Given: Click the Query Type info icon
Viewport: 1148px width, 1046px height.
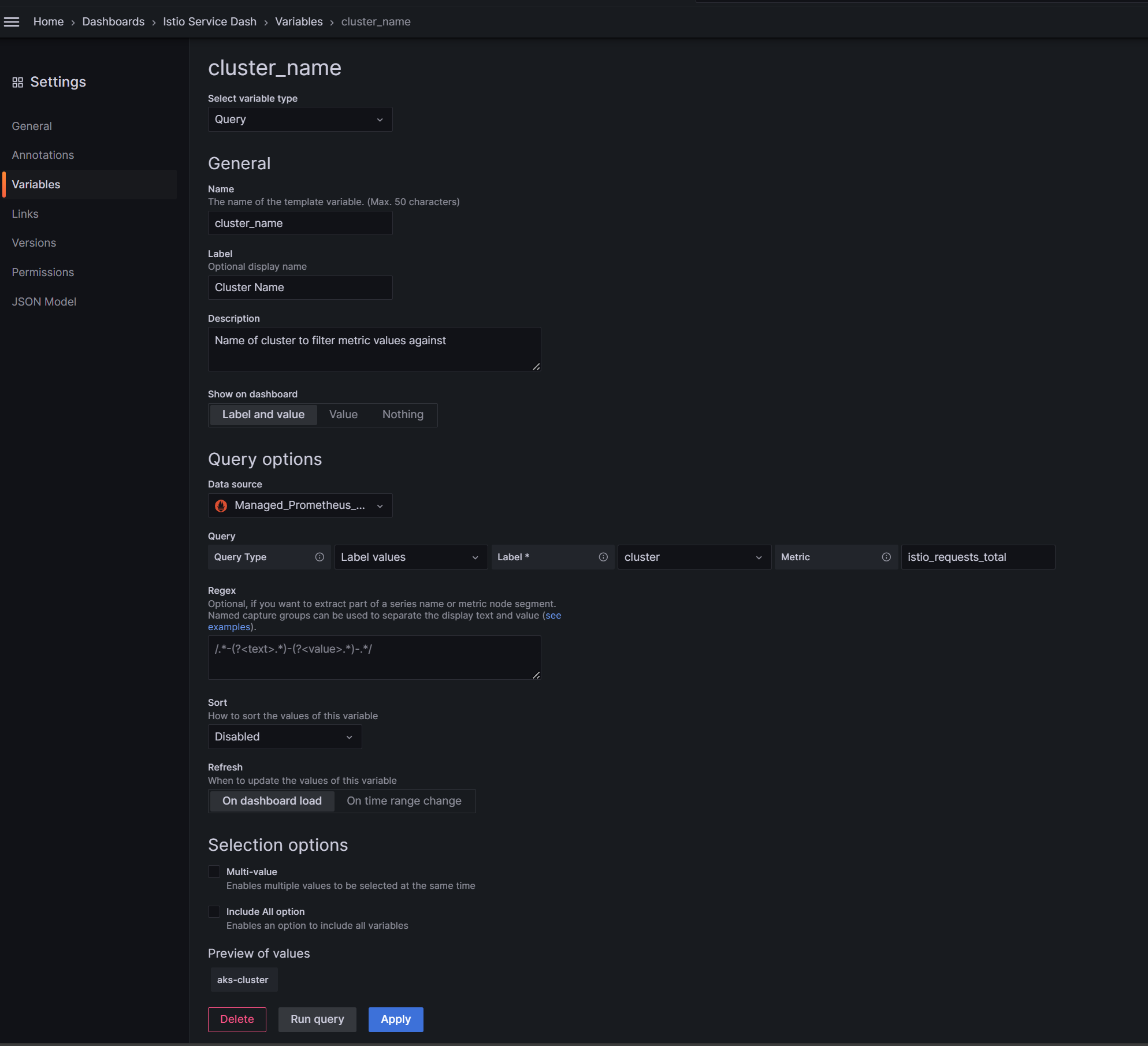Looking at the screenshot, I should click(x=319, y=557).
